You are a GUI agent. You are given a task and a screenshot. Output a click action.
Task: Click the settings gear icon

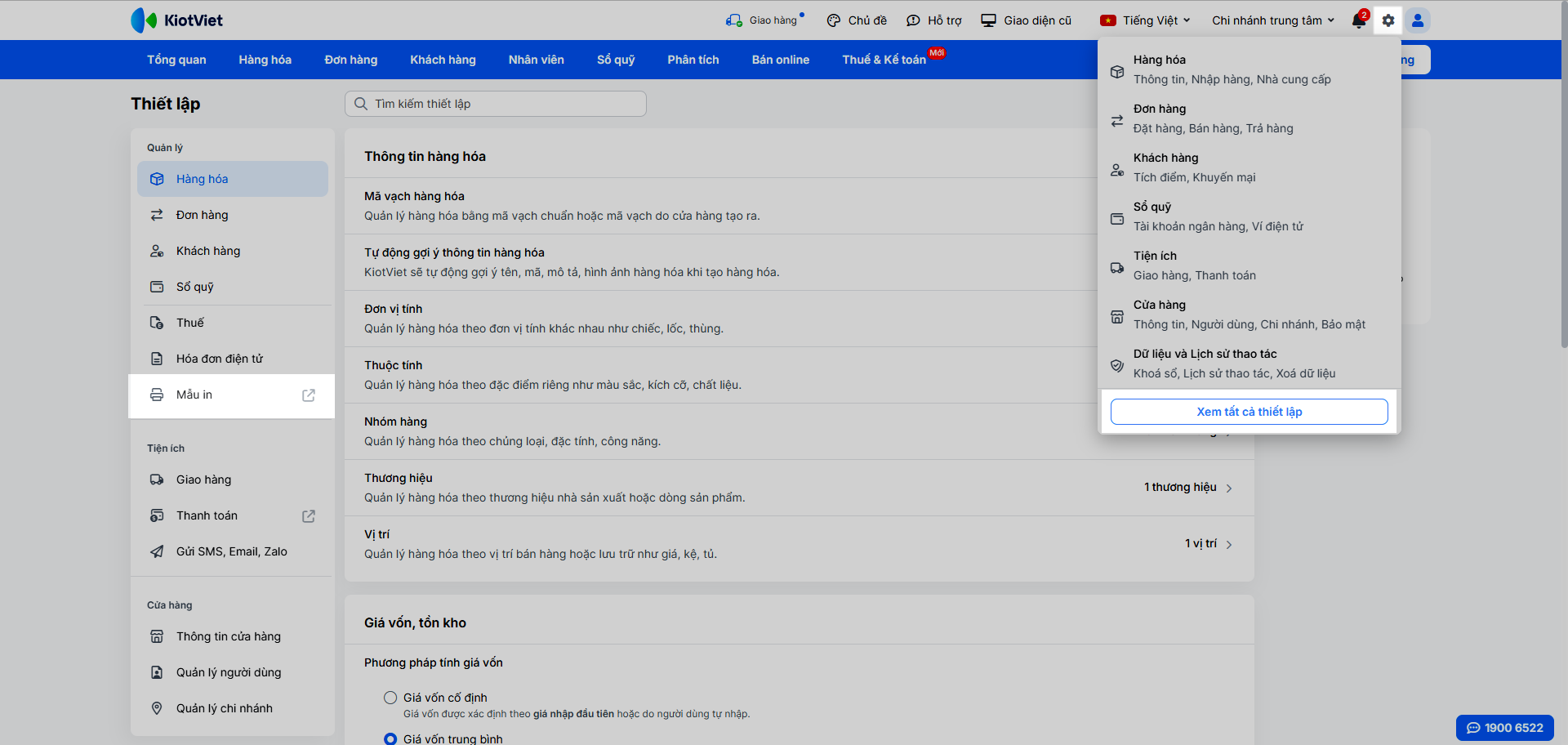pyautogui.click(x=1388, y=20)
